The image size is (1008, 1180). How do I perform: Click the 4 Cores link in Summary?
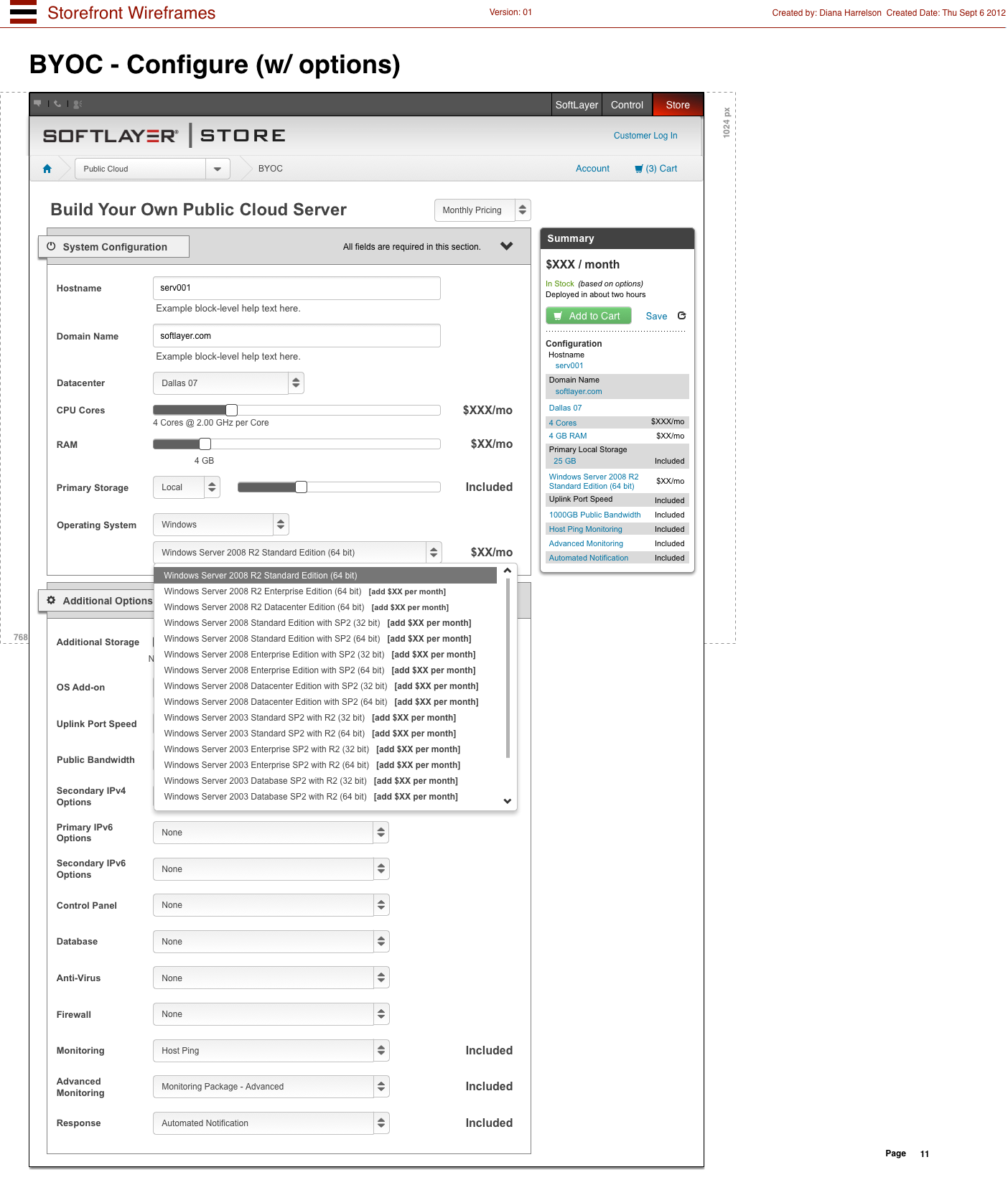click(562, 423)
